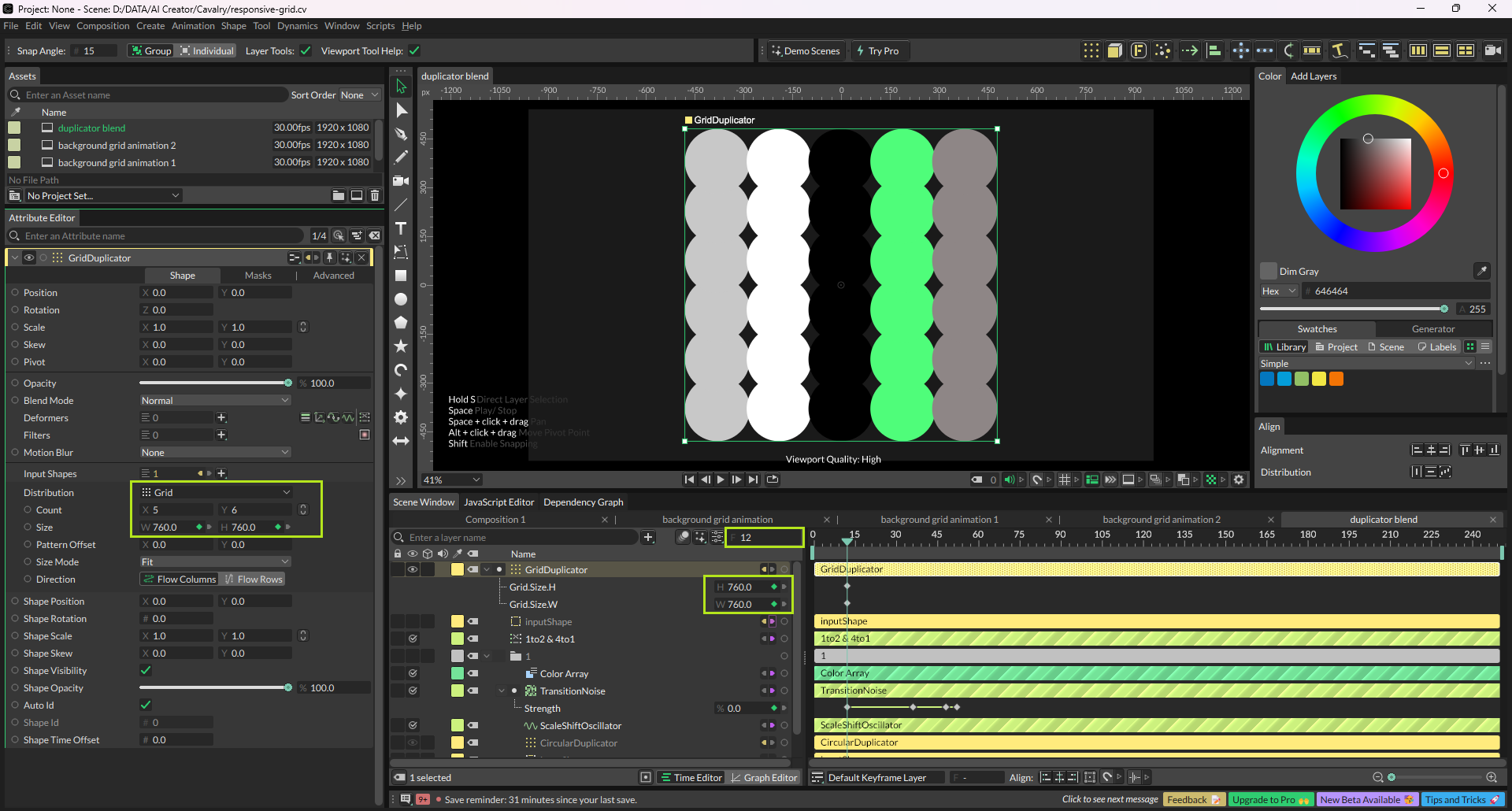Open the Distribution Grid dropdown
Screen dimensions: 1512x811
click(215, 492)
